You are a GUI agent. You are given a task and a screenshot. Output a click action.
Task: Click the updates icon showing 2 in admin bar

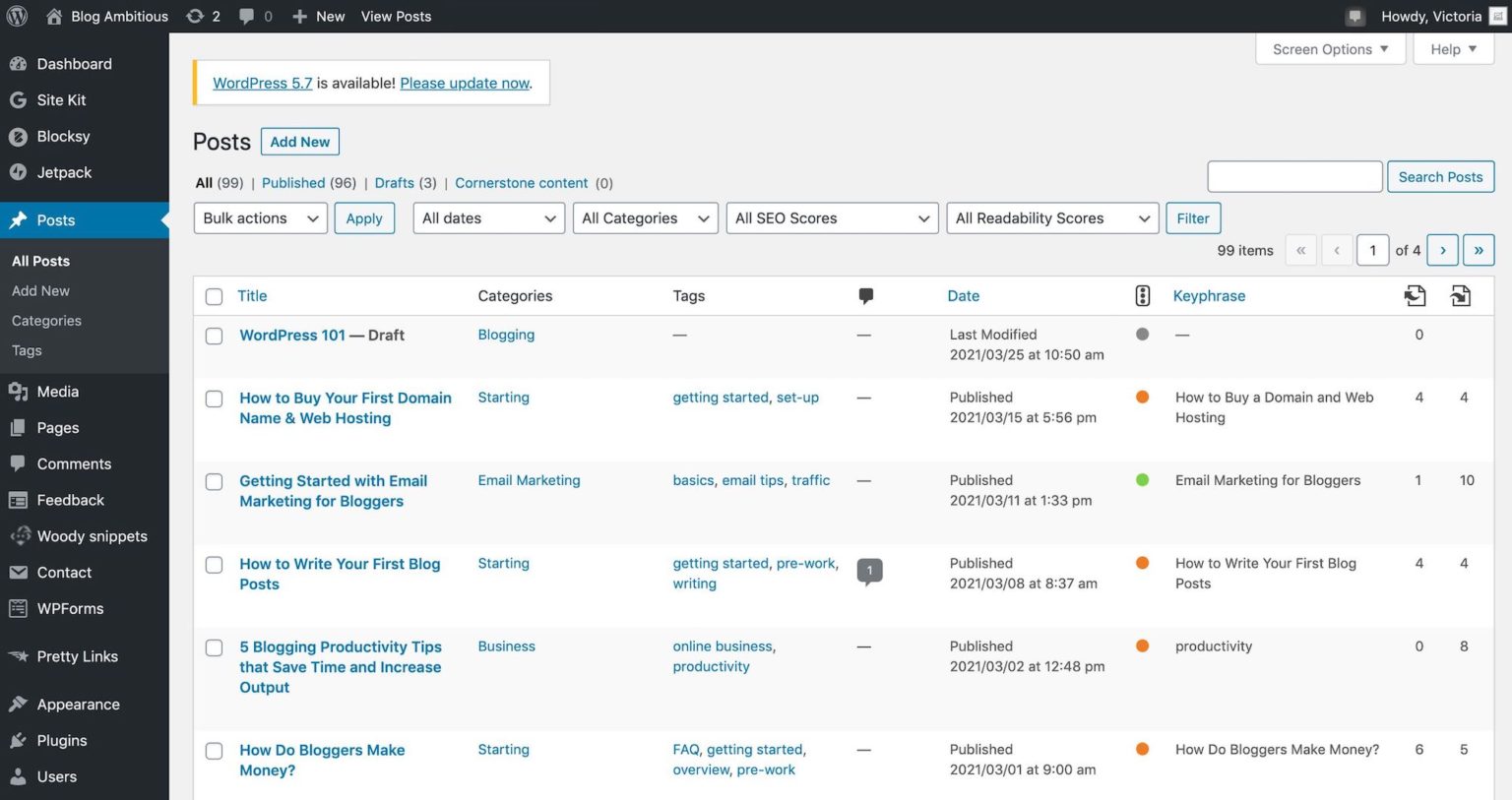[195, 16]
